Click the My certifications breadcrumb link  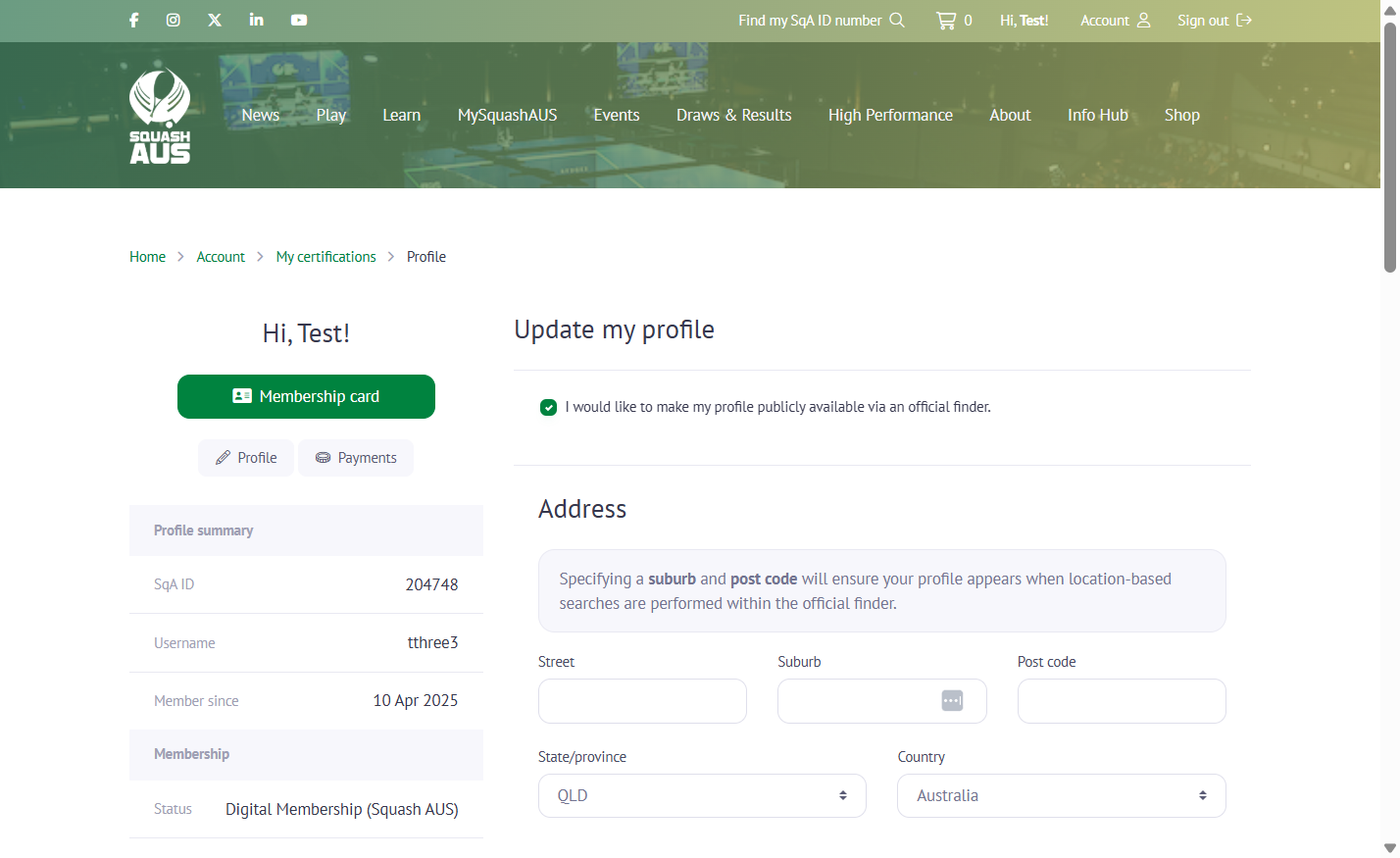coord(326,257)
